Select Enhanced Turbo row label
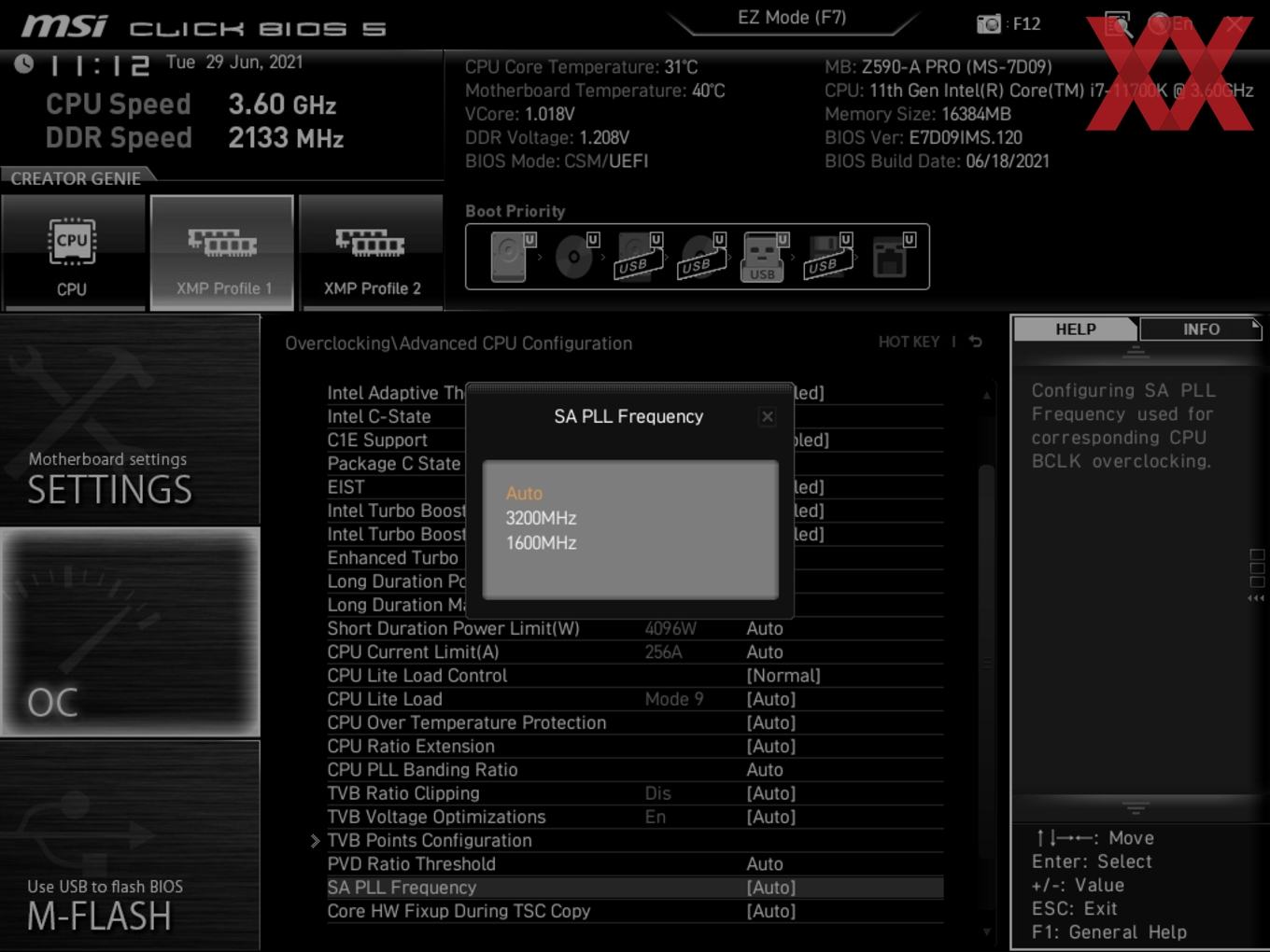This screenshot has width=1270, height=952. pos(393,558)
